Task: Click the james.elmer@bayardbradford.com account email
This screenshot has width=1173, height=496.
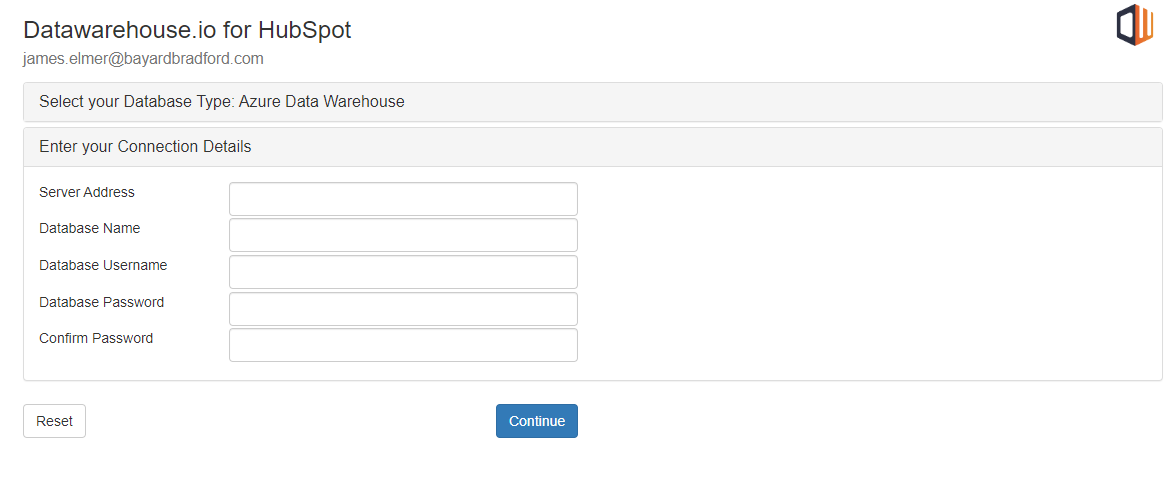Action: [143, 59]
